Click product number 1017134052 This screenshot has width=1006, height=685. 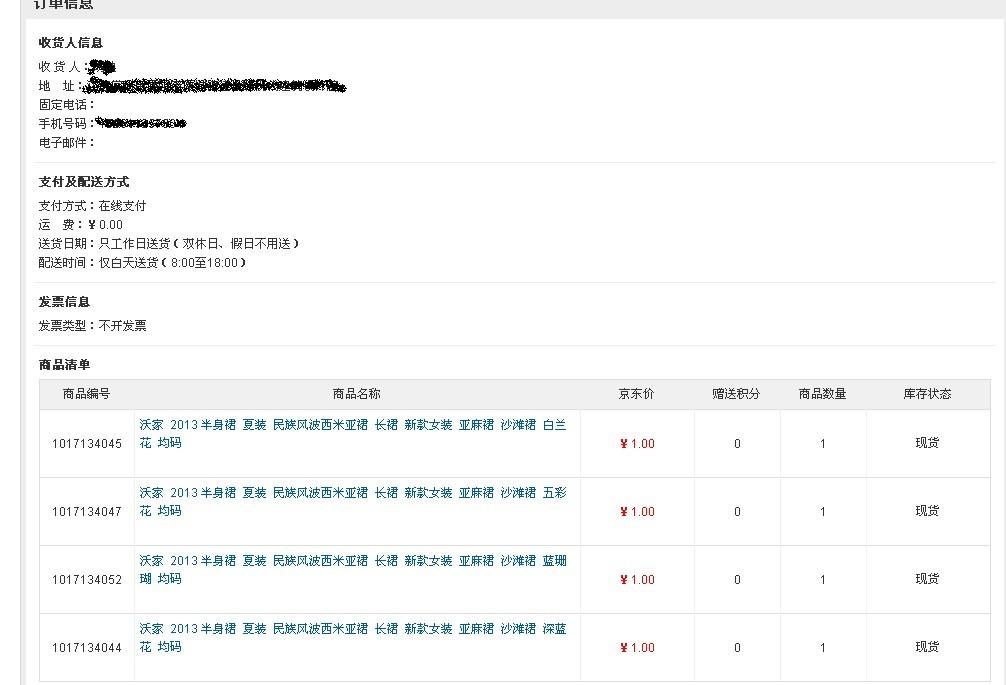pyautogui.click(x=87, y=580)
